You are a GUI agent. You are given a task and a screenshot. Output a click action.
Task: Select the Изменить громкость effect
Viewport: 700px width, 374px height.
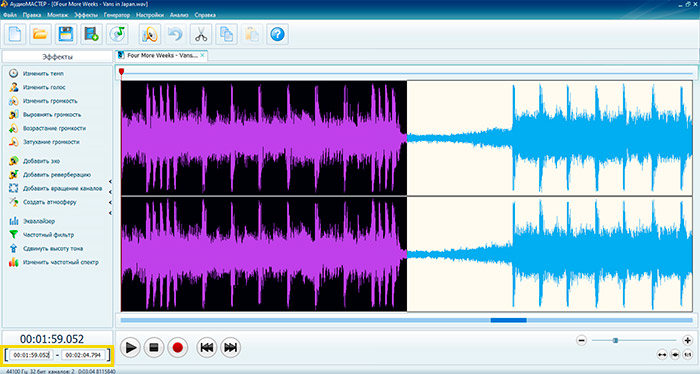[x=43, y=101]
